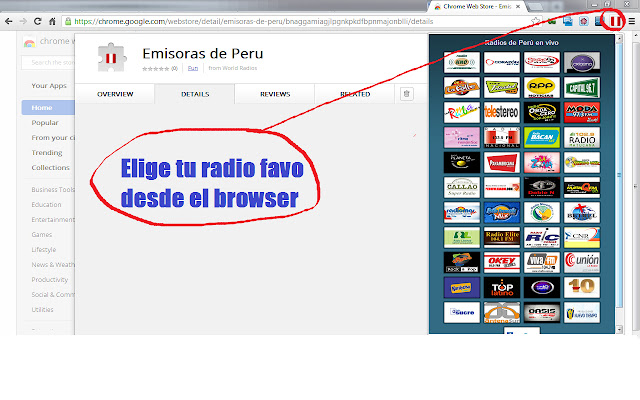Open the Games category

tap(42, 235)
